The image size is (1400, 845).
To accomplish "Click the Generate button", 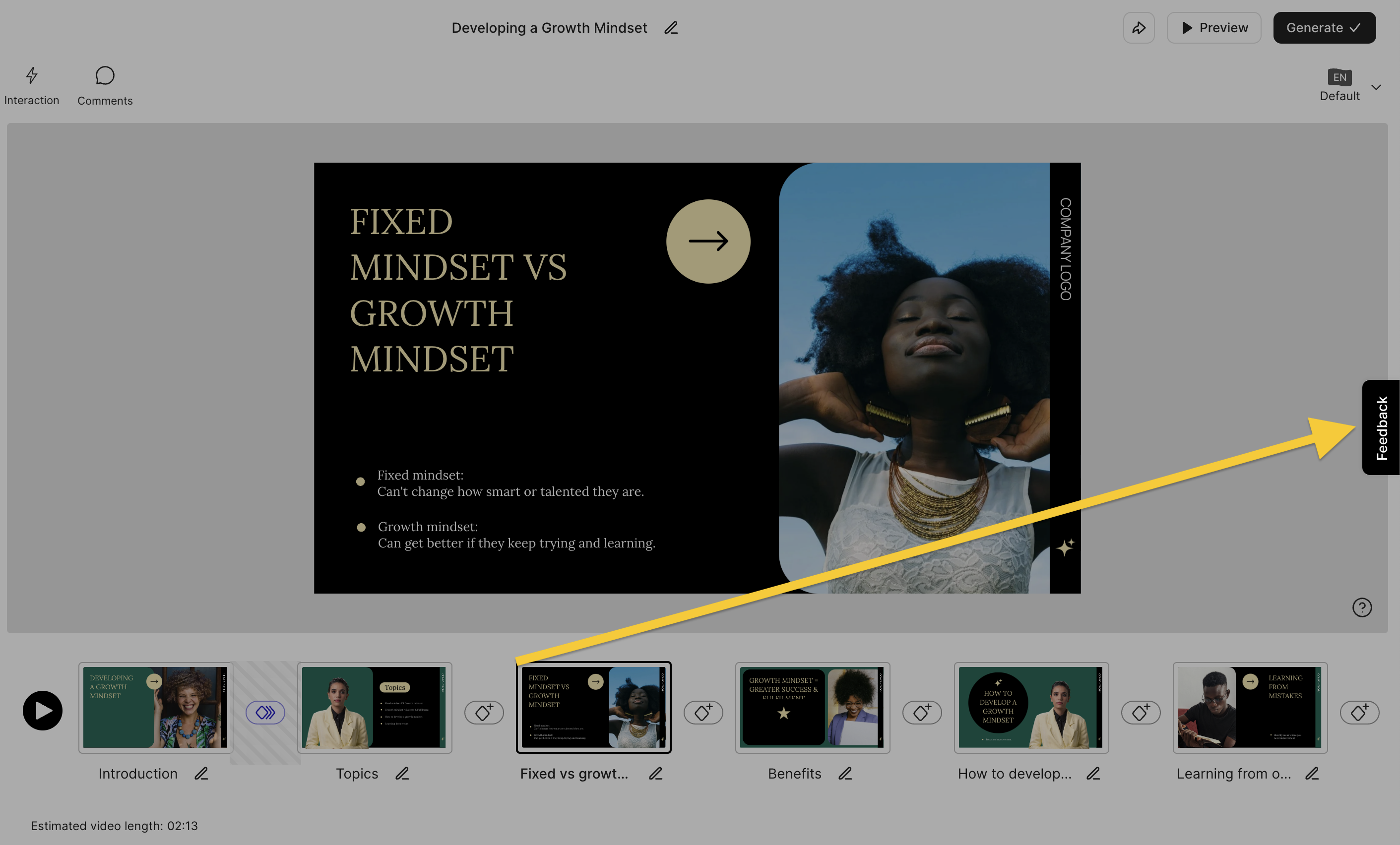I will click(1325, 28).
